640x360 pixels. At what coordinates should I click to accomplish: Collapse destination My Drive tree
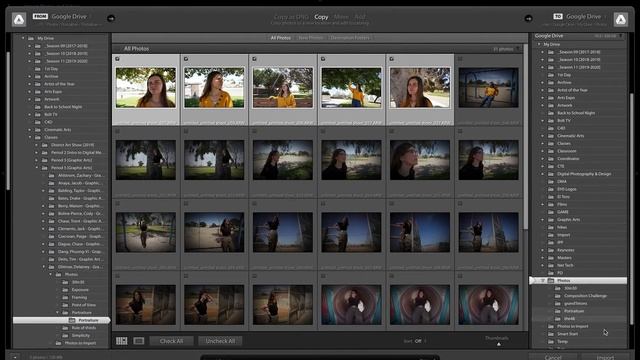539,44
